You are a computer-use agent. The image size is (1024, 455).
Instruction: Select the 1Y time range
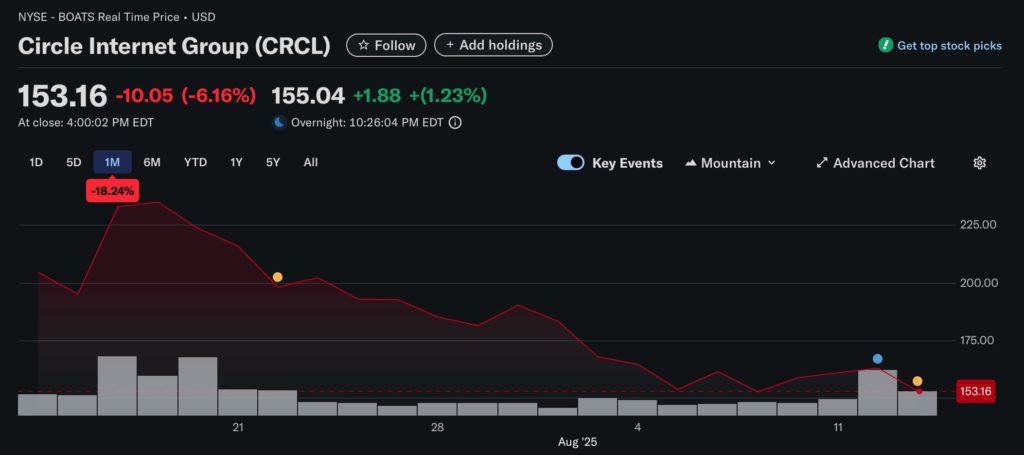click(236, 163)
